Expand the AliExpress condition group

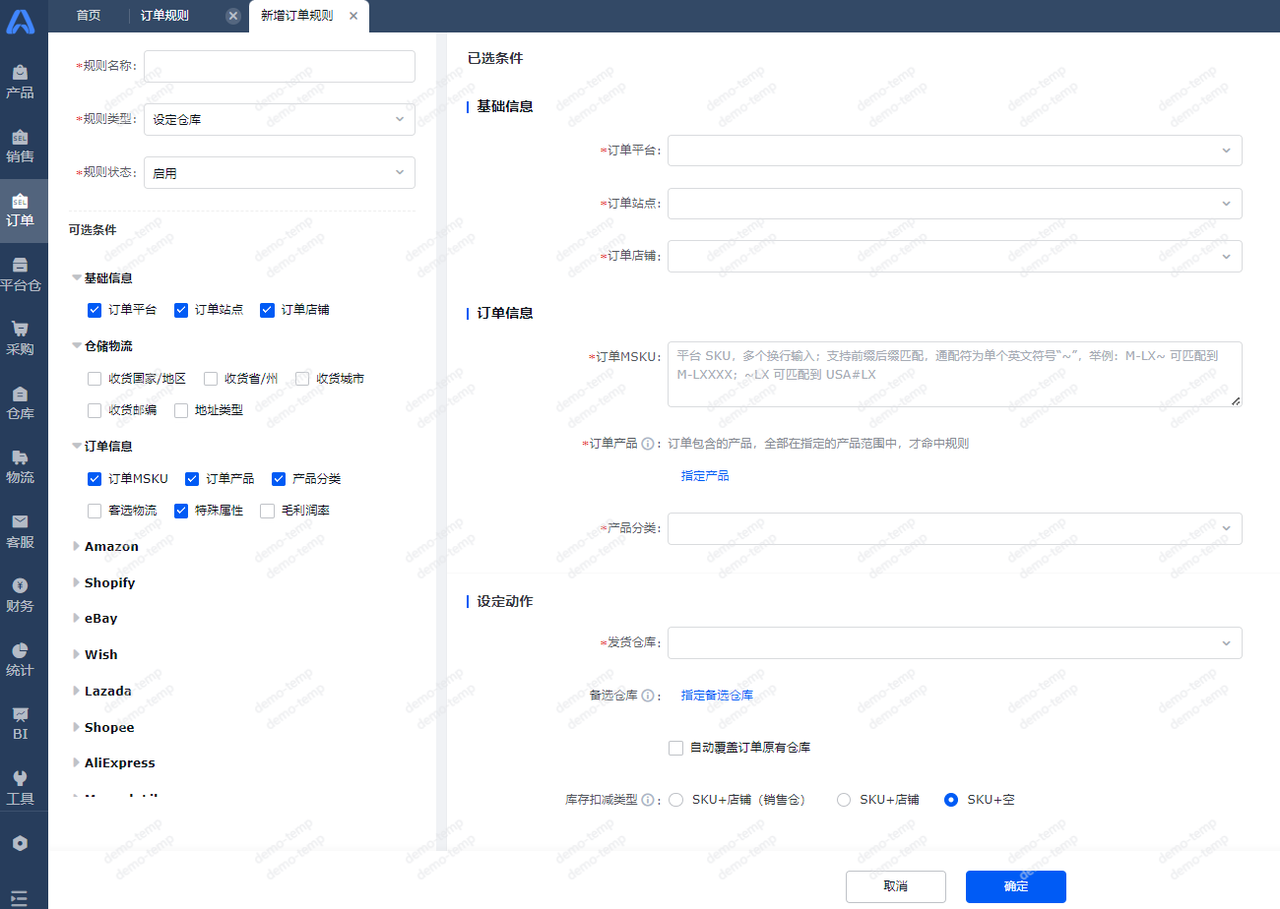pos(77,762)
